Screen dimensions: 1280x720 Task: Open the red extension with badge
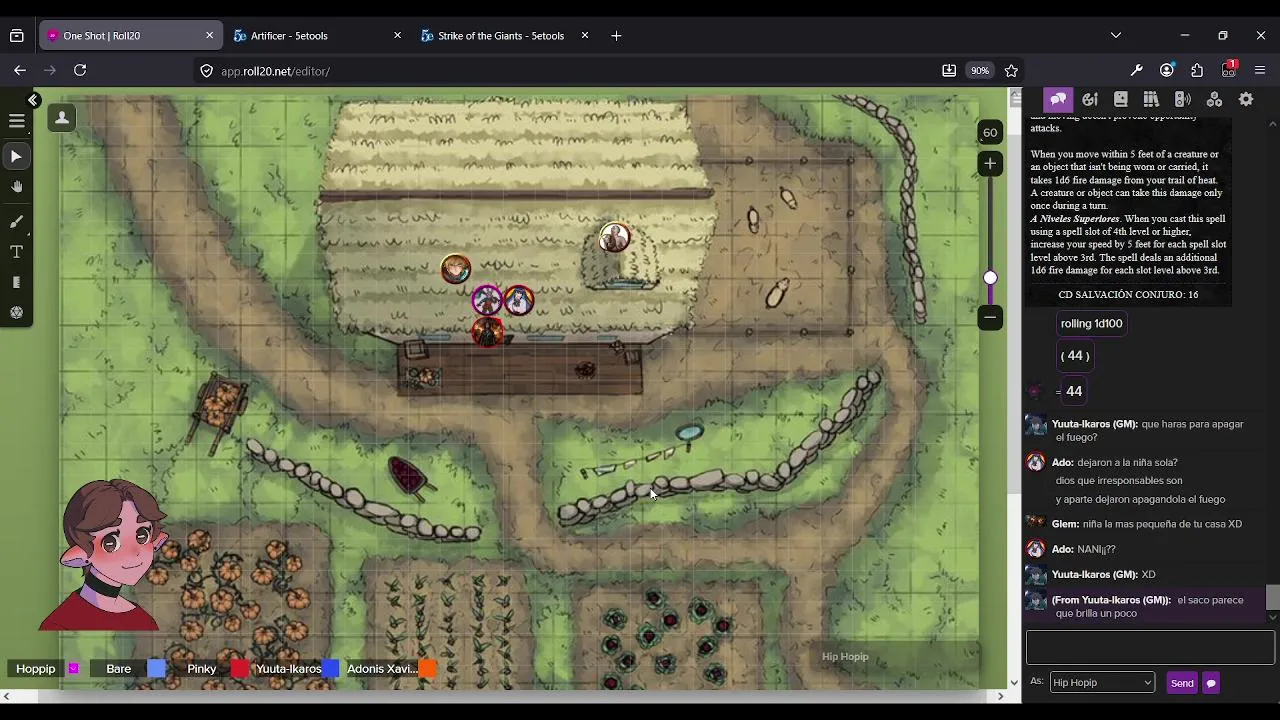tap(1229, 70)
